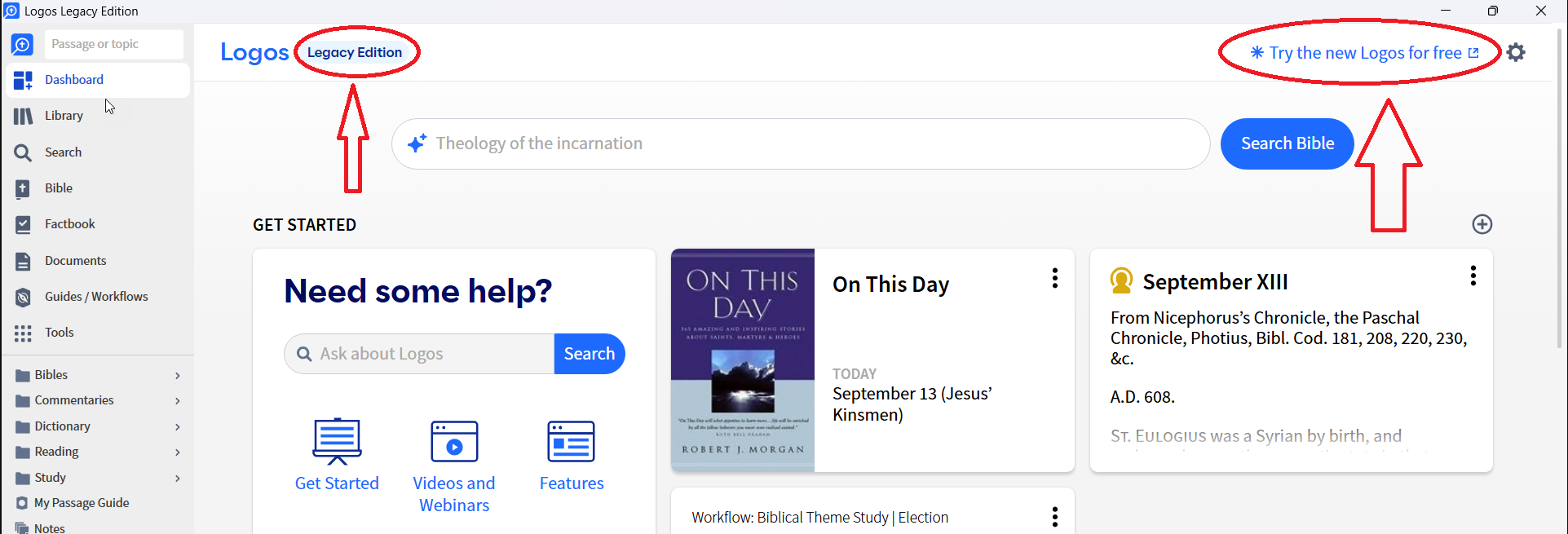This screenshot has width=1568, height=534.
Task: Open Workflow: Biblical Theme Study card
Action: point(819,518)
